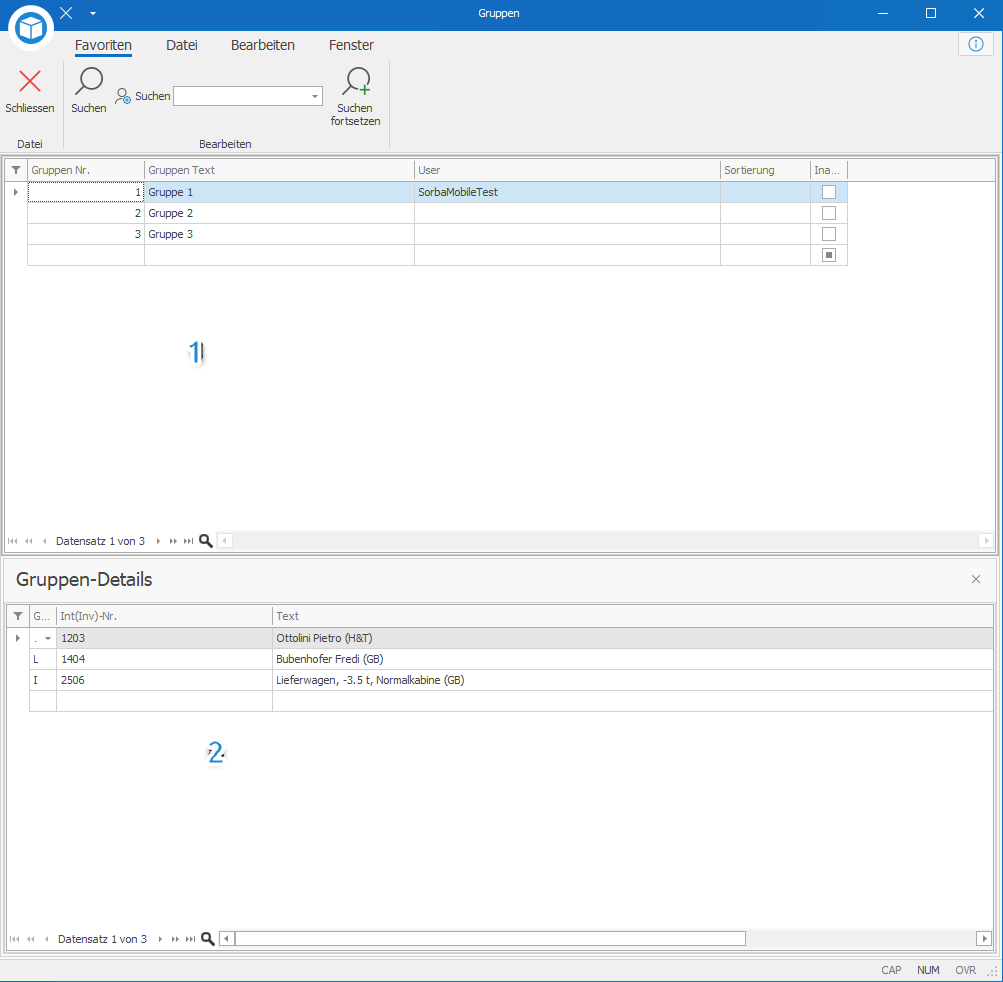Click the Suchen magnifier icon in ribbon

[x=89, y=81]
